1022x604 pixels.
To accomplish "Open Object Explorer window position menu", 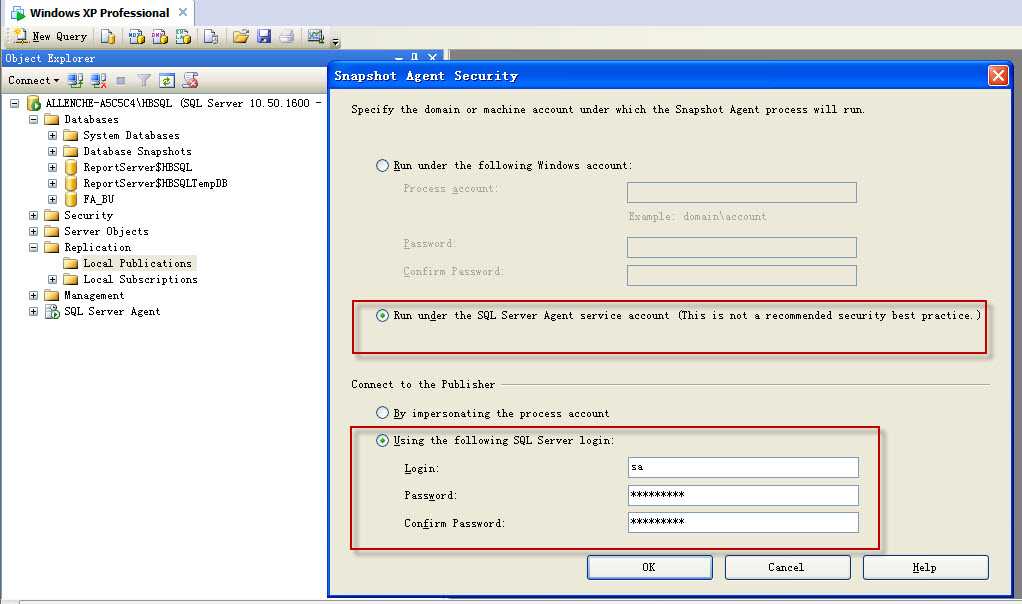I will point(399,58).
